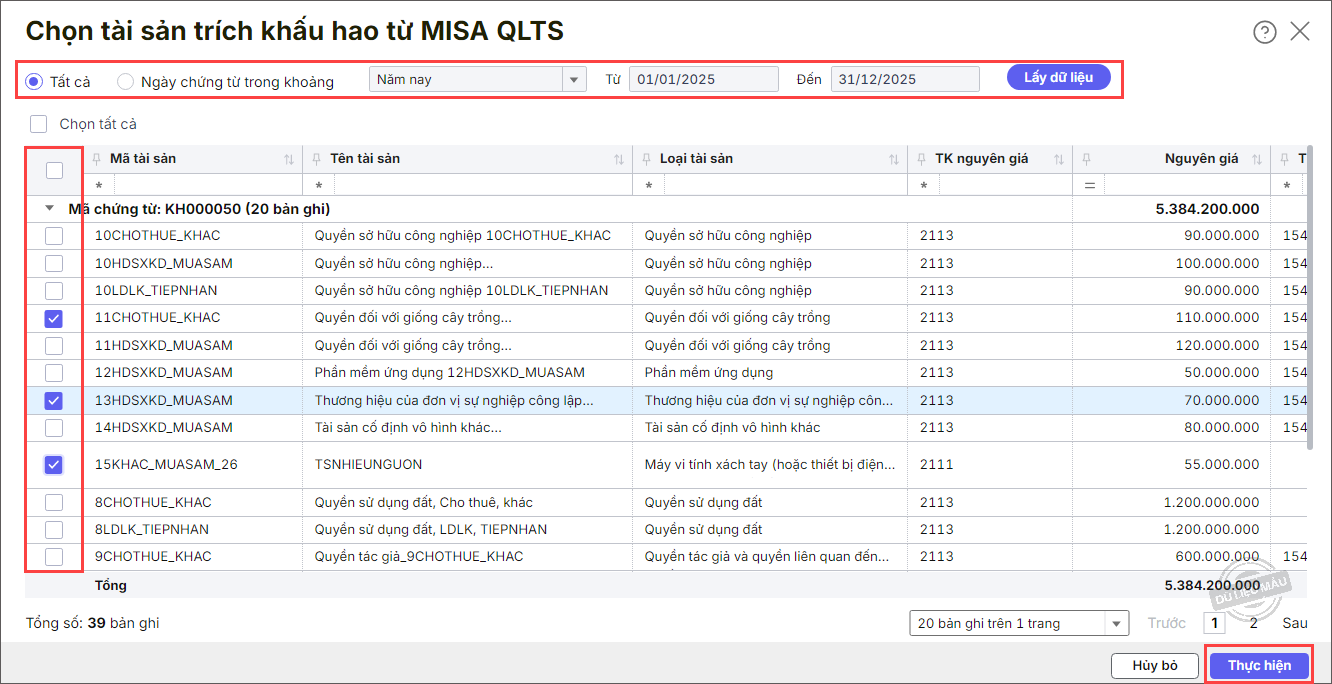Click the Thực hiện button
Image resolution: width=1332 pixels, height=684 pixels.
click(1259, 665)
